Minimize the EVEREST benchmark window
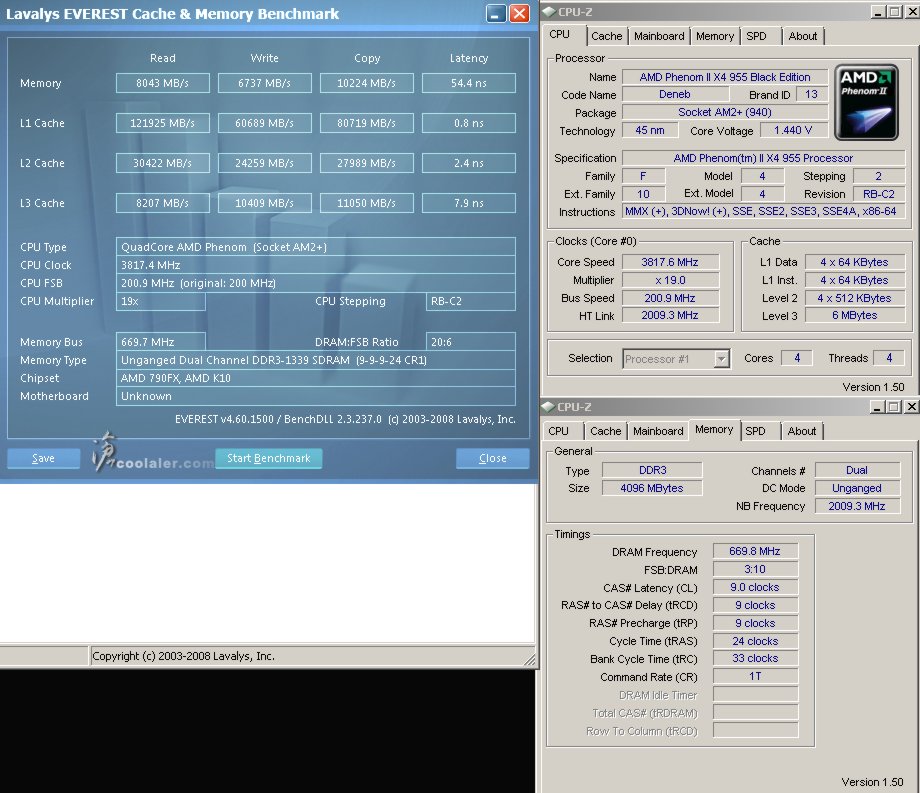The height and width of the screenshot is (793, 920). 496,13
